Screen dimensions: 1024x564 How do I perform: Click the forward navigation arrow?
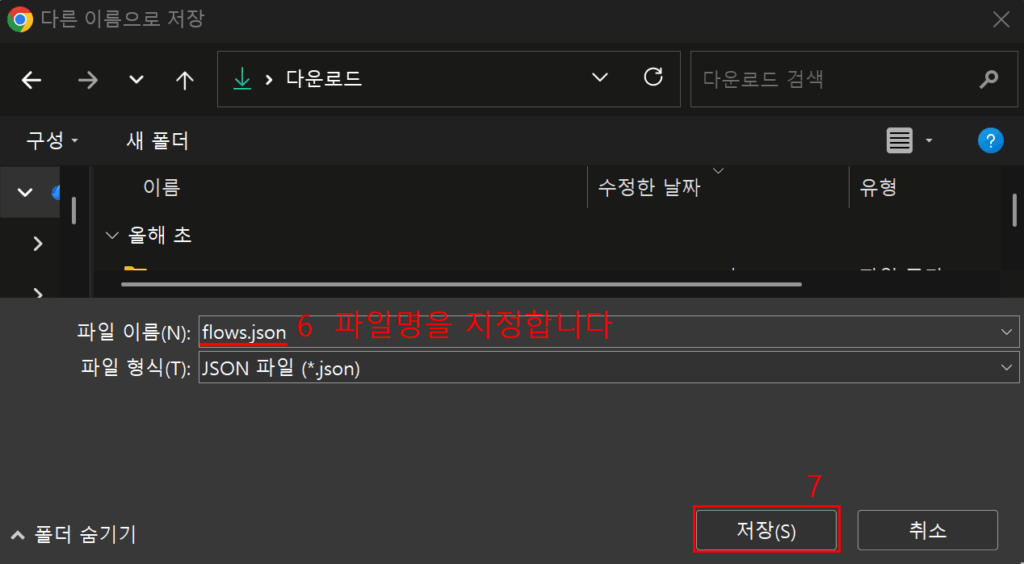[88, 80]
